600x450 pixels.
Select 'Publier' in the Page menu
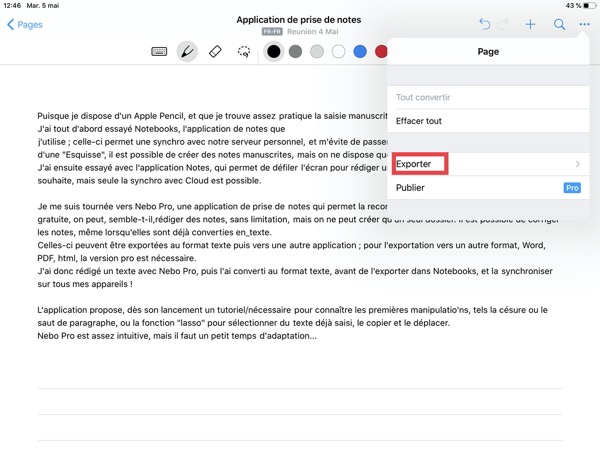tap(411, 187)
